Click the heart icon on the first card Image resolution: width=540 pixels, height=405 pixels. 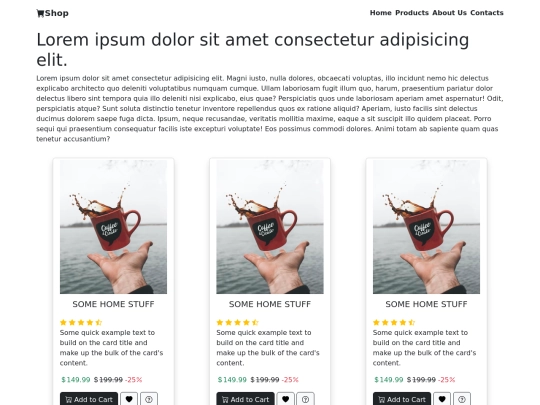tap(129, 399)
